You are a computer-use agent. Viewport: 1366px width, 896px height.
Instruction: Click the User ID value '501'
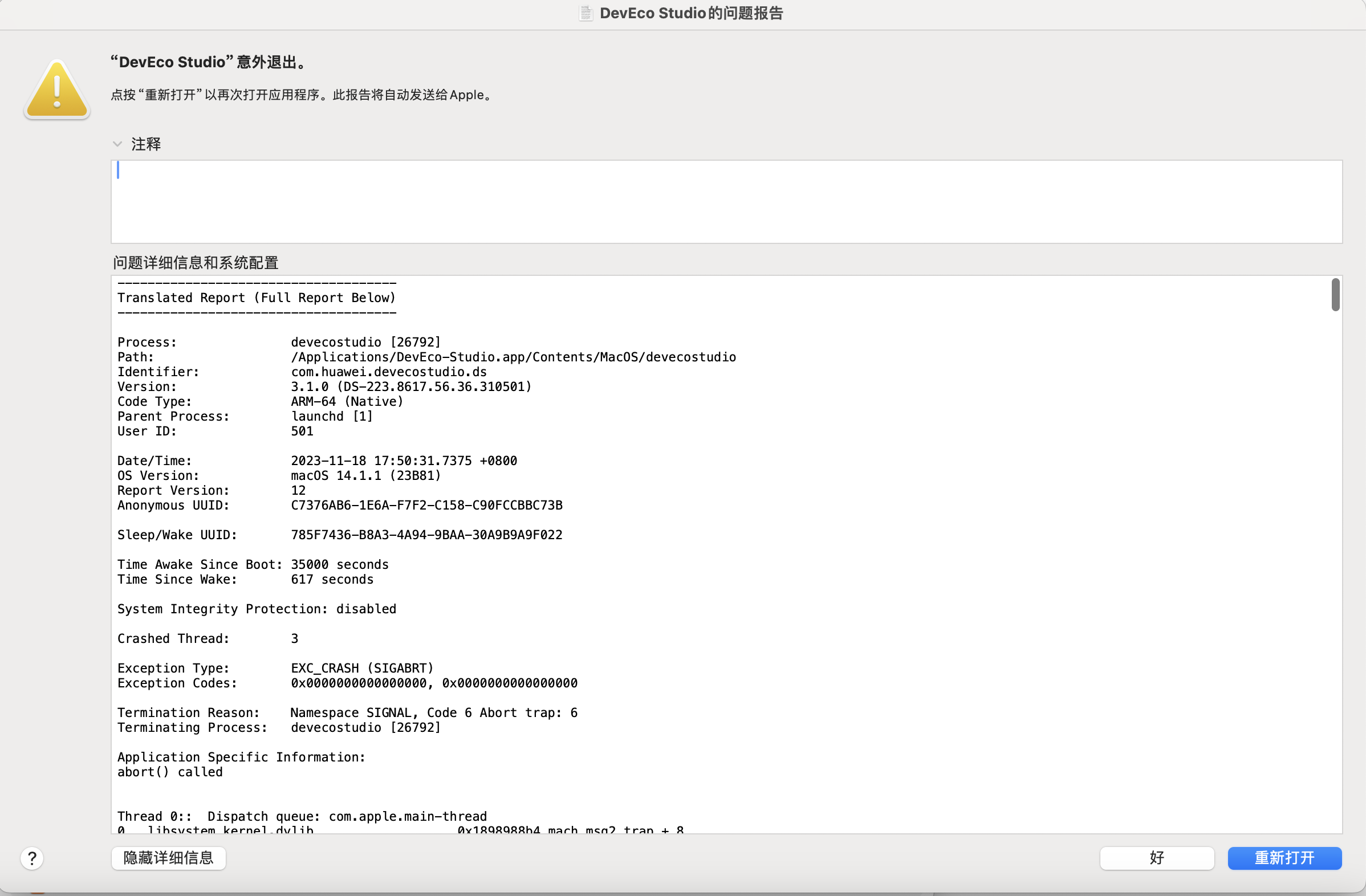[x=302, y=431]
